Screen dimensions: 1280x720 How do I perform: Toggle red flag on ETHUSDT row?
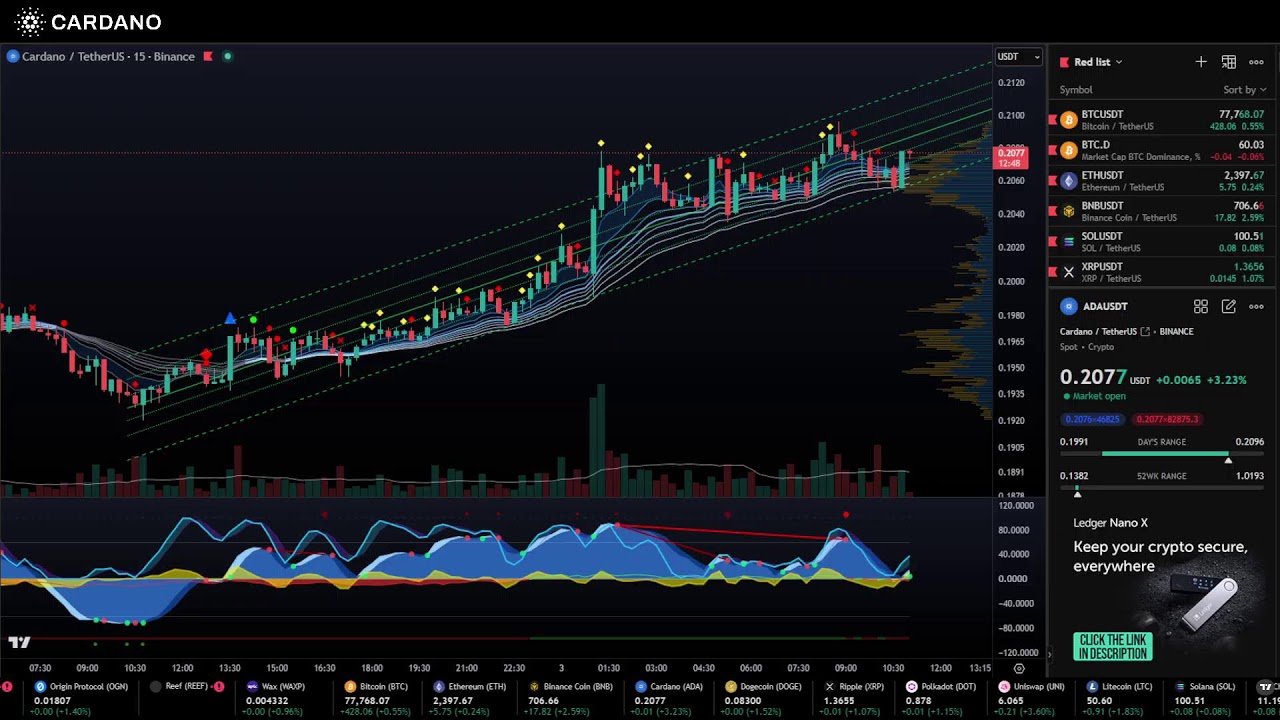[1052, 181]
